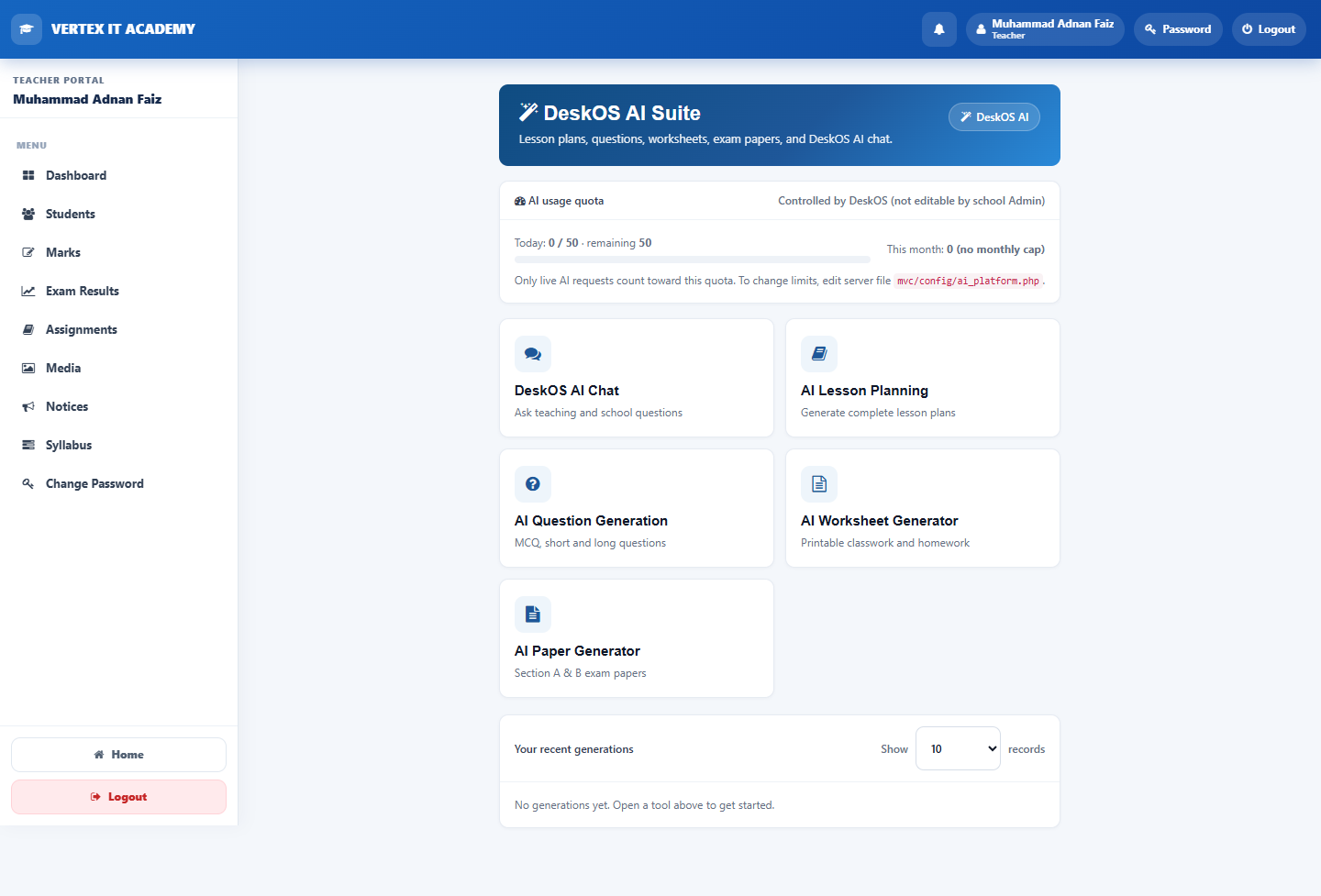Click the Vertex IT Academy graduation cap logo

[x=27, y=29]
